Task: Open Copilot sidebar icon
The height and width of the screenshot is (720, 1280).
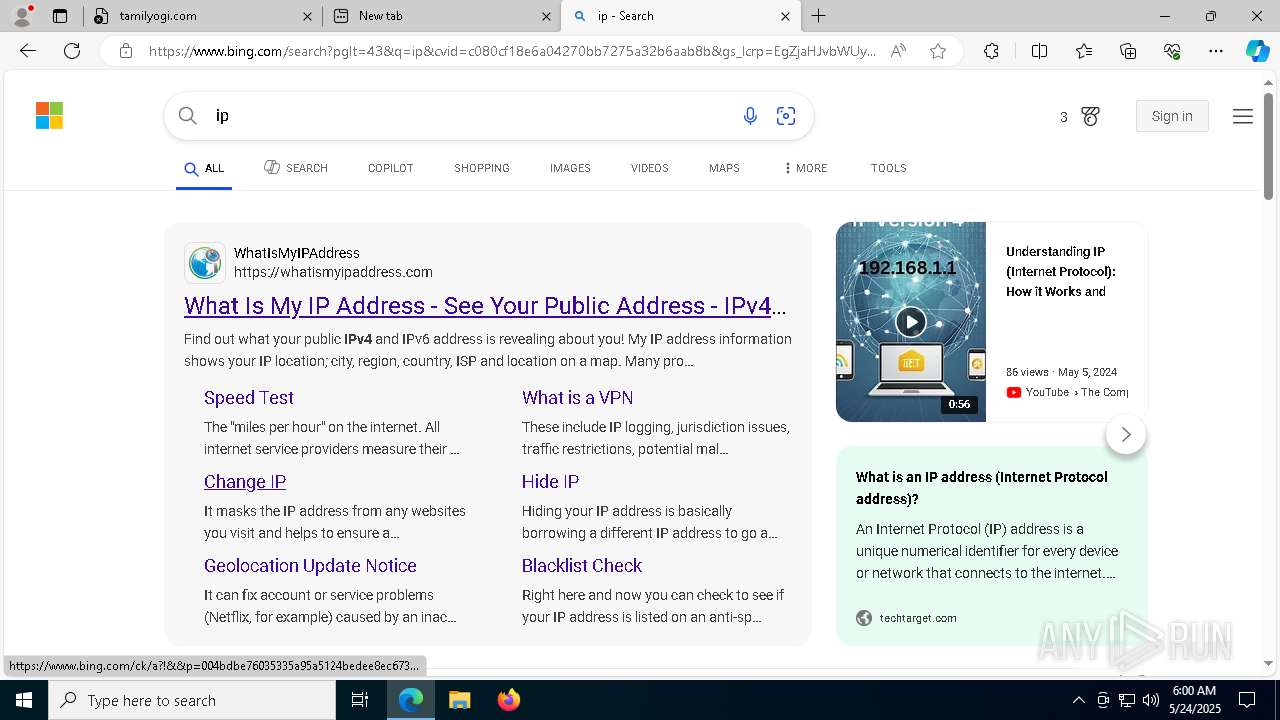Action: tap(1257, 51)
